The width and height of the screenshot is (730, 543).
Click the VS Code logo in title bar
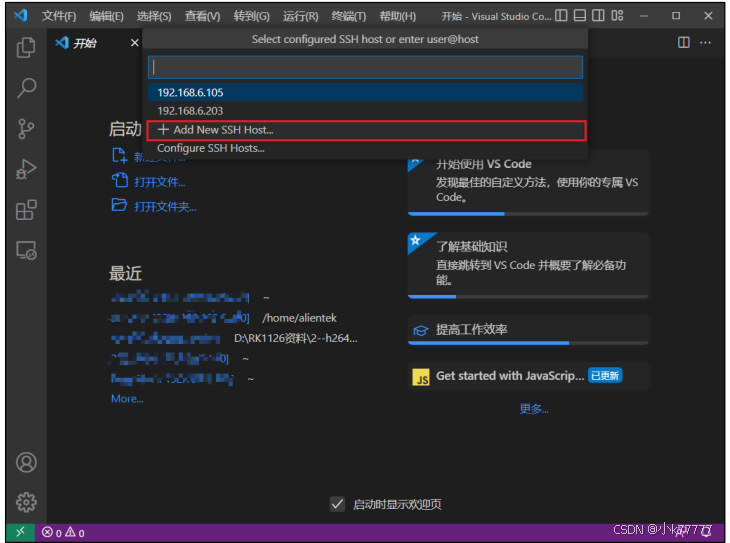pyautogui.click(x=20, y=16)
